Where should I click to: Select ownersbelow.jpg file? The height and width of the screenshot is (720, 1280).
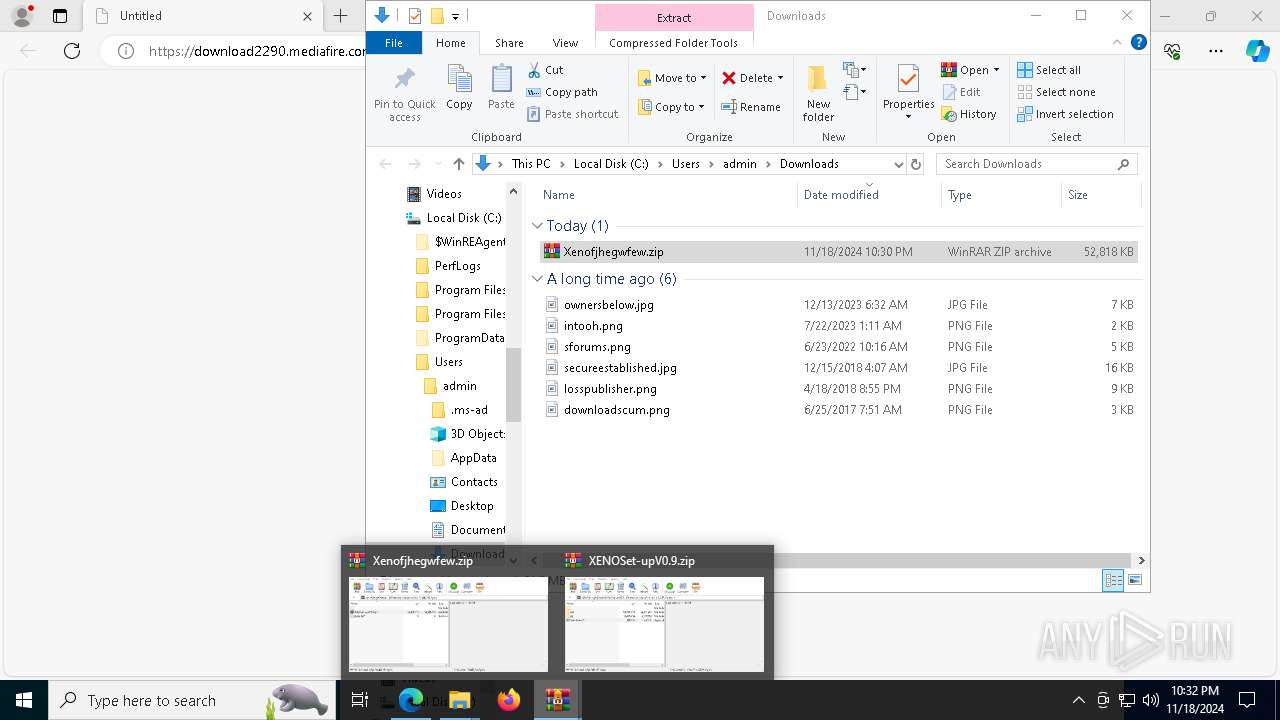(838, 305)
